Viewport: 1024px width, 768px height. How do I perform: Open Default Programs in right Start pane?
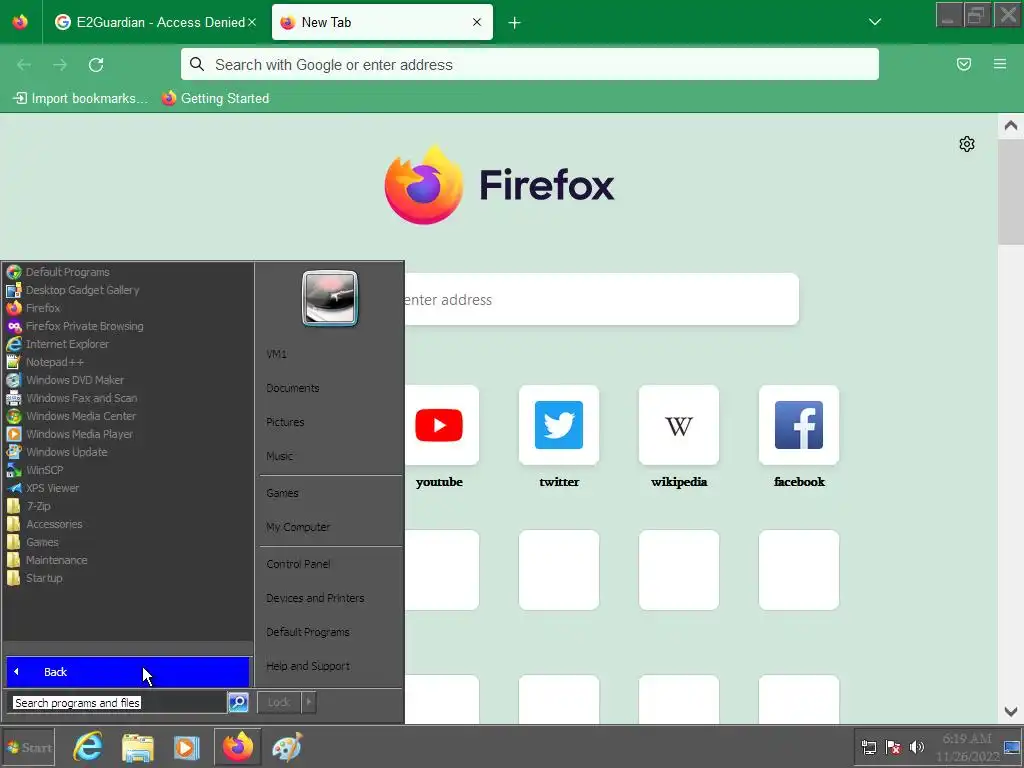point(308,632)
